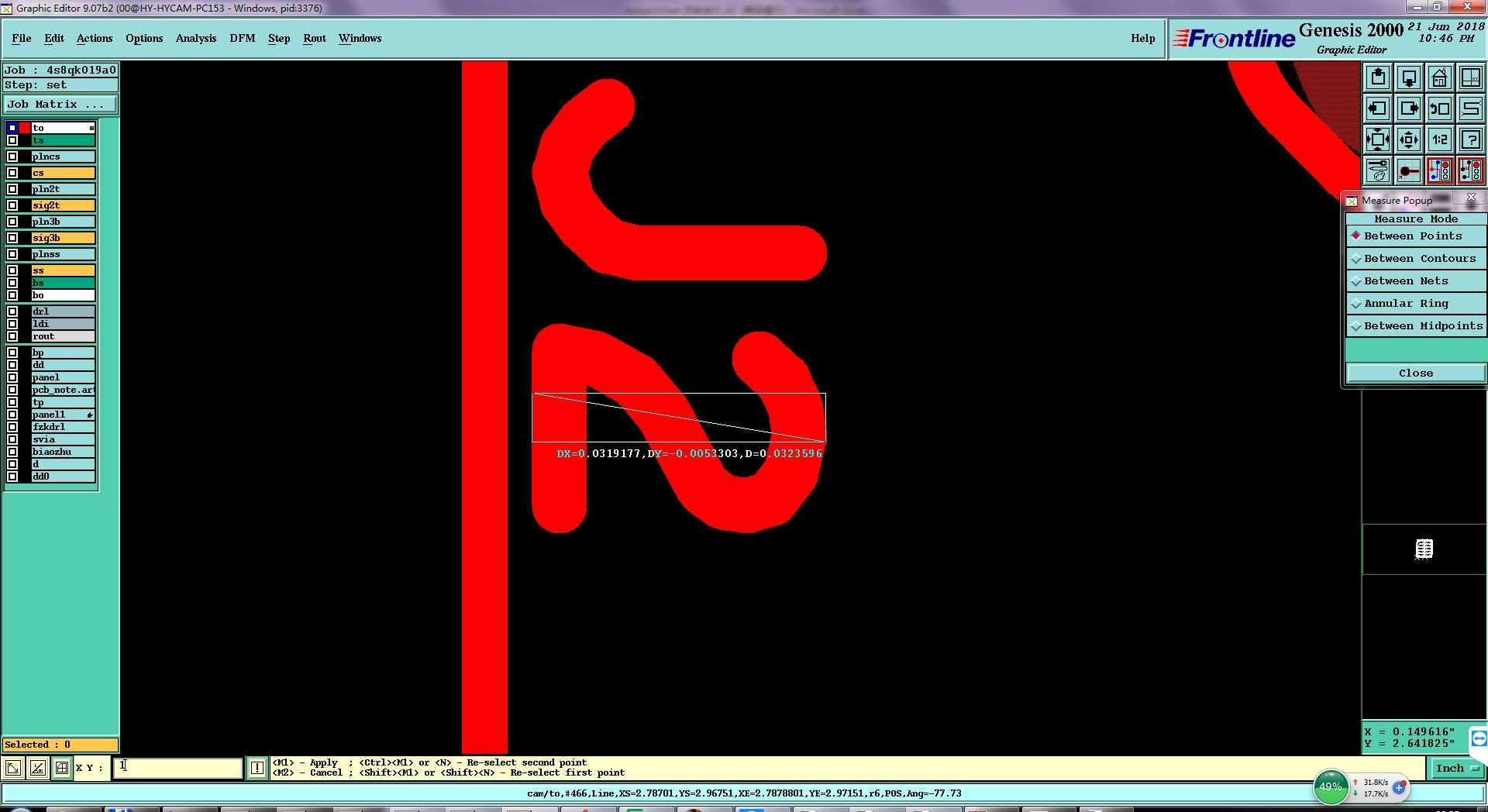Toggle visibility box of layer ts
Screen dimensions: 1488x812
(12, 140)
